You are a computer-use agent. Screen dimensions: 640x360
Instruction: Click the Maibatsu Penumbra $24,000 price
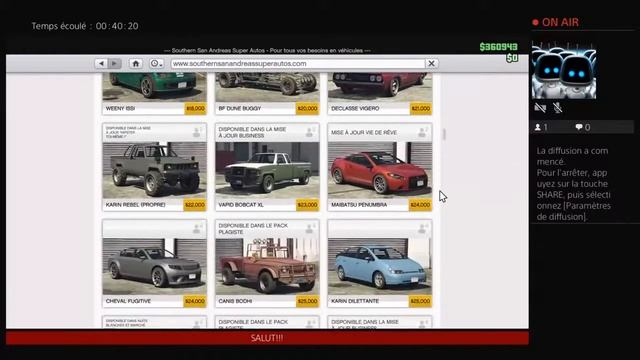coord(420,205)
